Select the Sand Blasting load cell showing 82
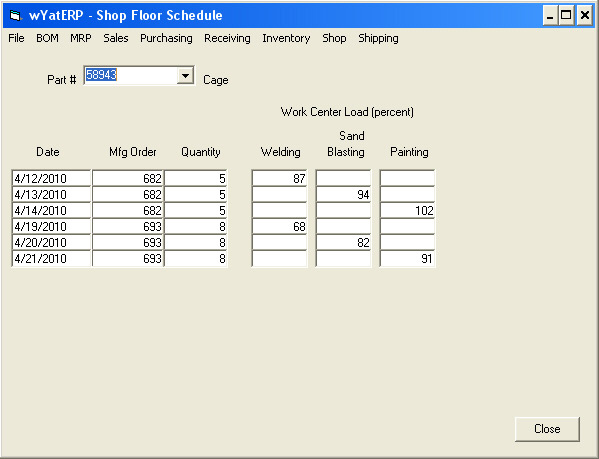This screenshot has height=459, width=599. point(343,242)
